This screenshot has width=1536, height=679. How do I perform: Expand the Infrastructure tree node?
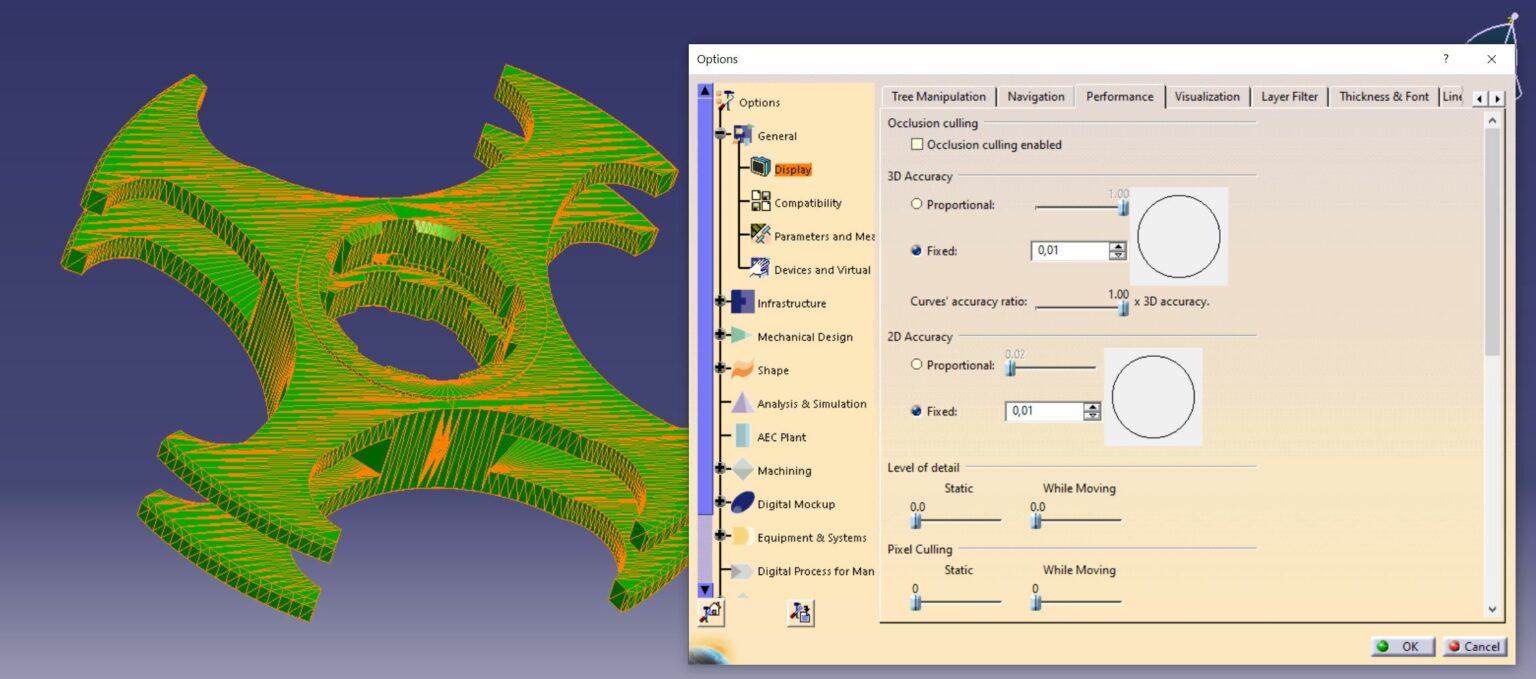[x=718, y=303]
